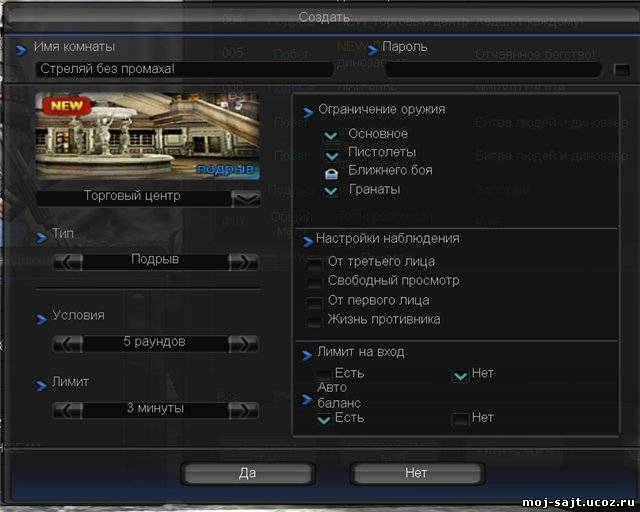Click the Имя комнаты label

coord(74,47)
